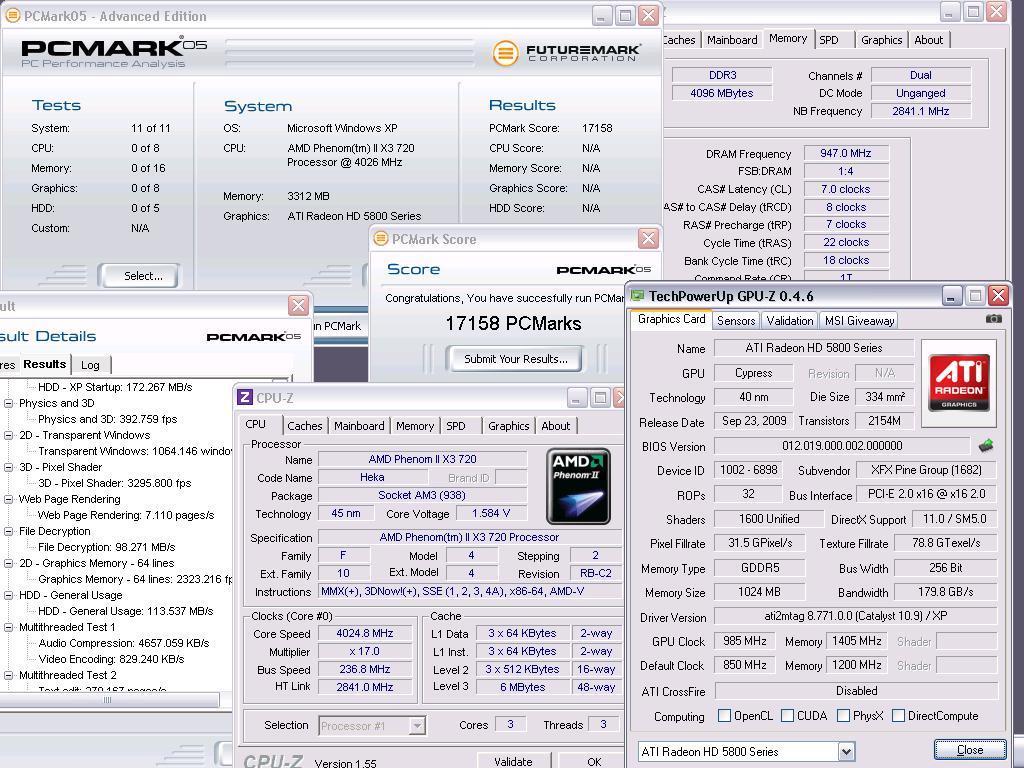This screenshot has height=768, width=1024.
Task: Minimize the CPU-Z window
Action: tap(577, 397)
